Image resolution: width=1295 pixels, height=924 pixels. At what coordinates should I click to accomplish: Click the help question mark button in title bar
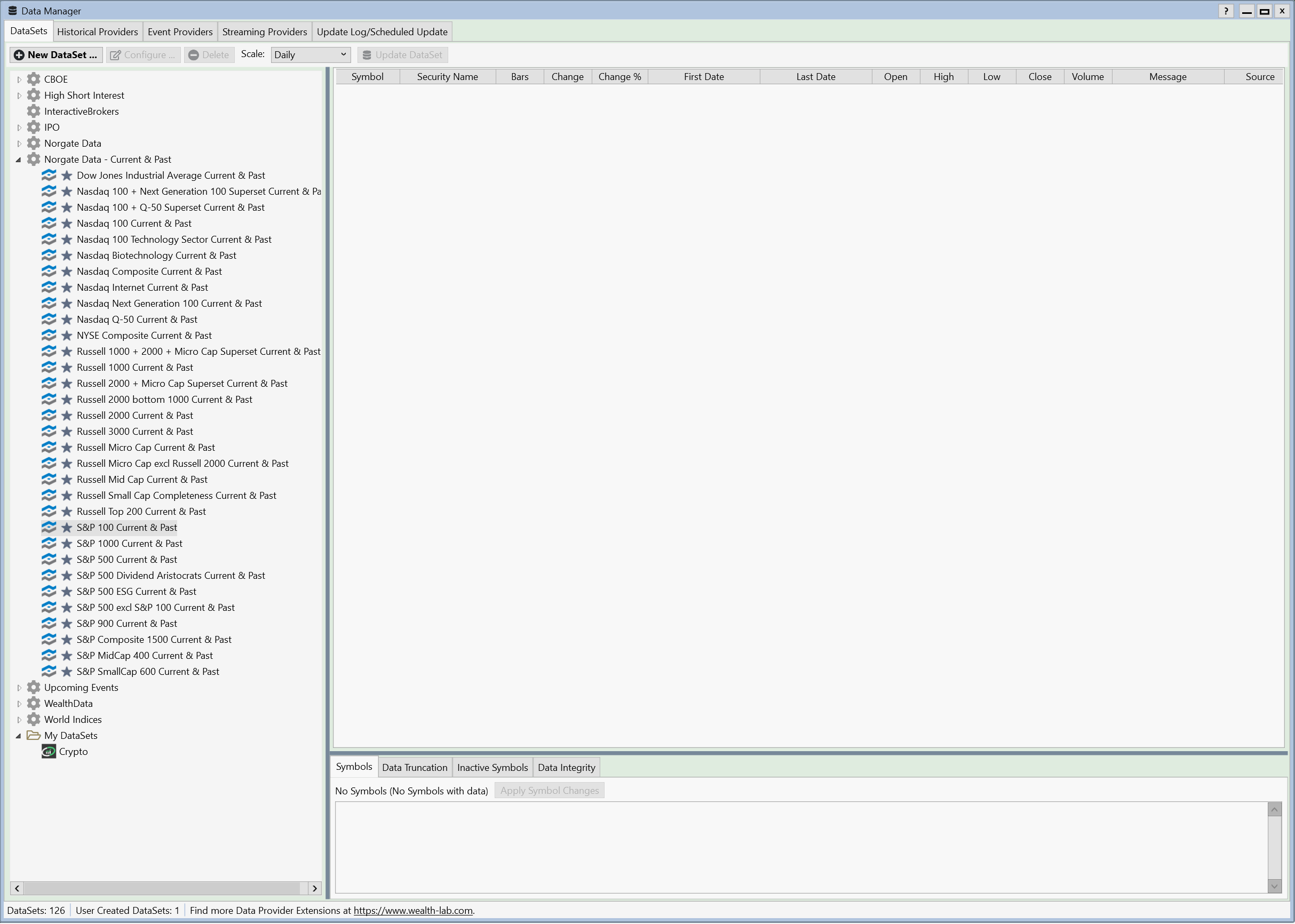point(1226,11)
